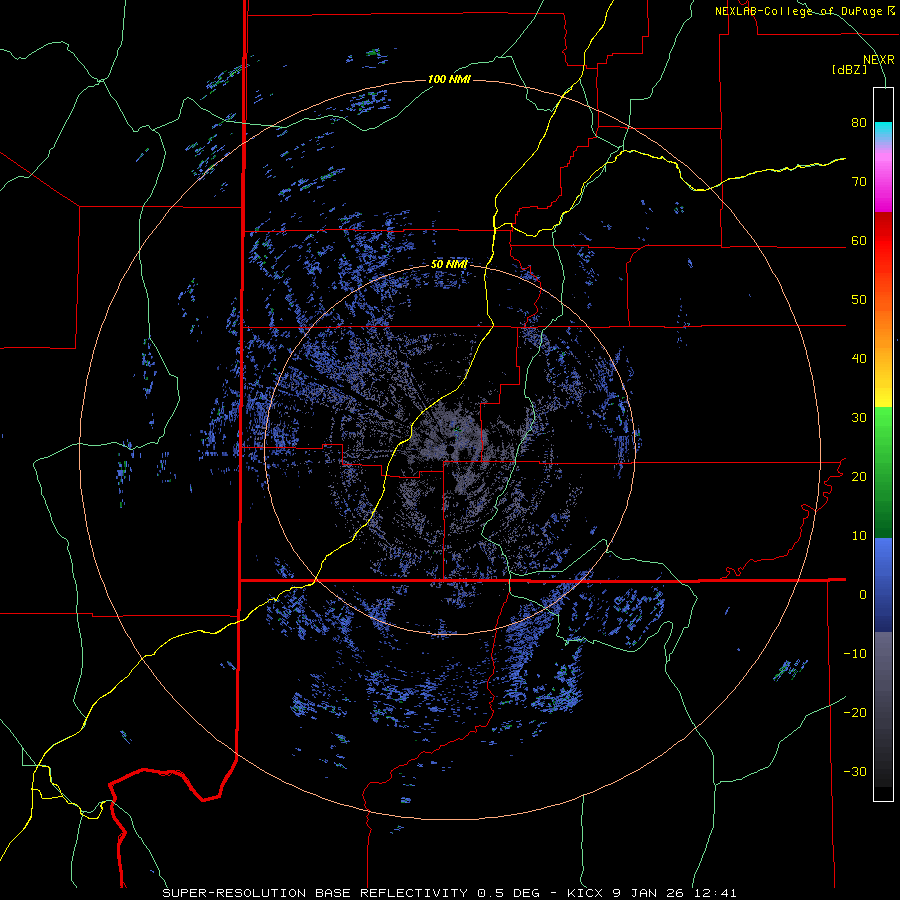The width and height of the screenshot is (900, 900).
Task: Click the -20 value on the dBZ scale
Action: (x=855, y=713)
